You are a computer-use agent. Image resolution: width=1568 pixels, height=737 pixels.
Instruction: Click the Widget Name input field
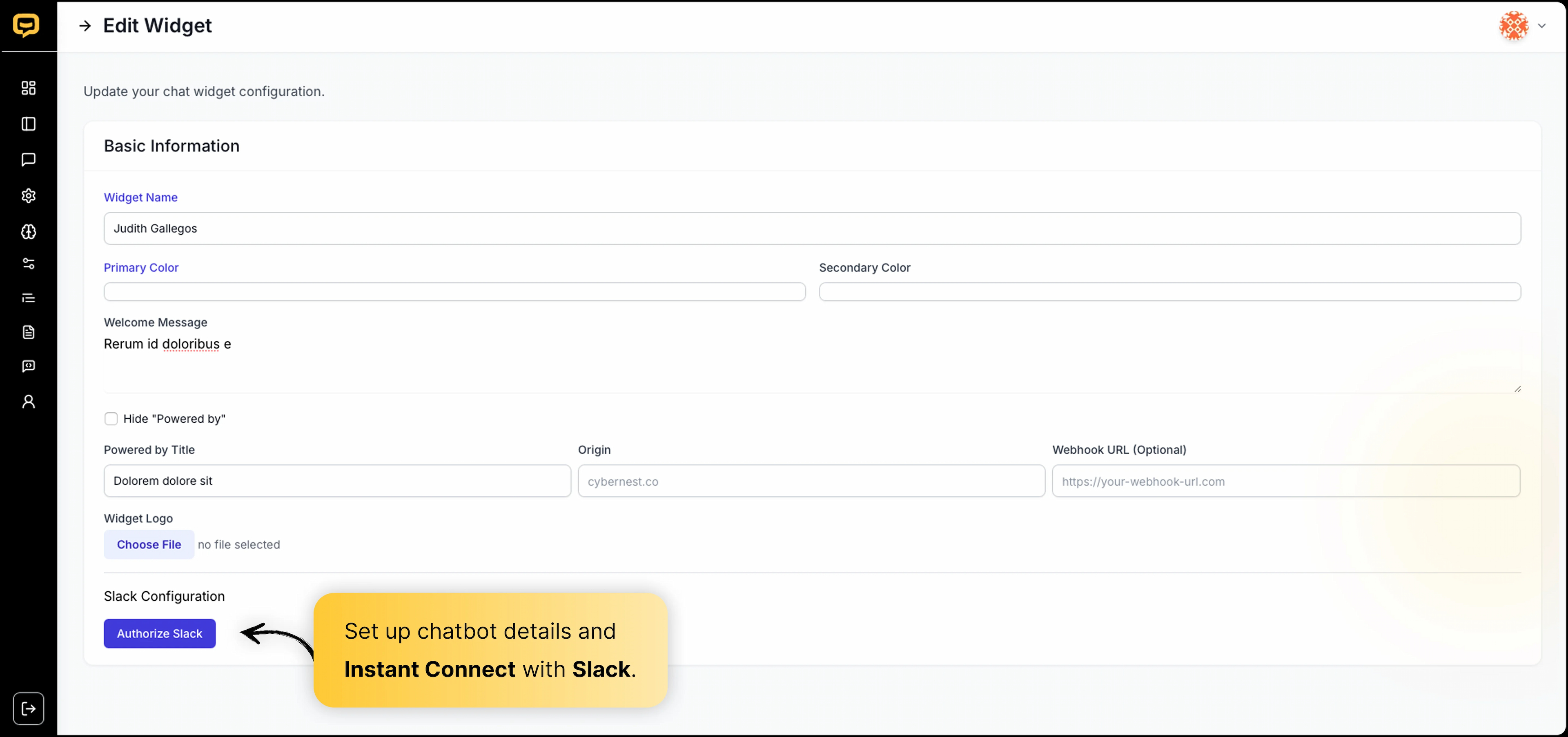click(812, 229)
